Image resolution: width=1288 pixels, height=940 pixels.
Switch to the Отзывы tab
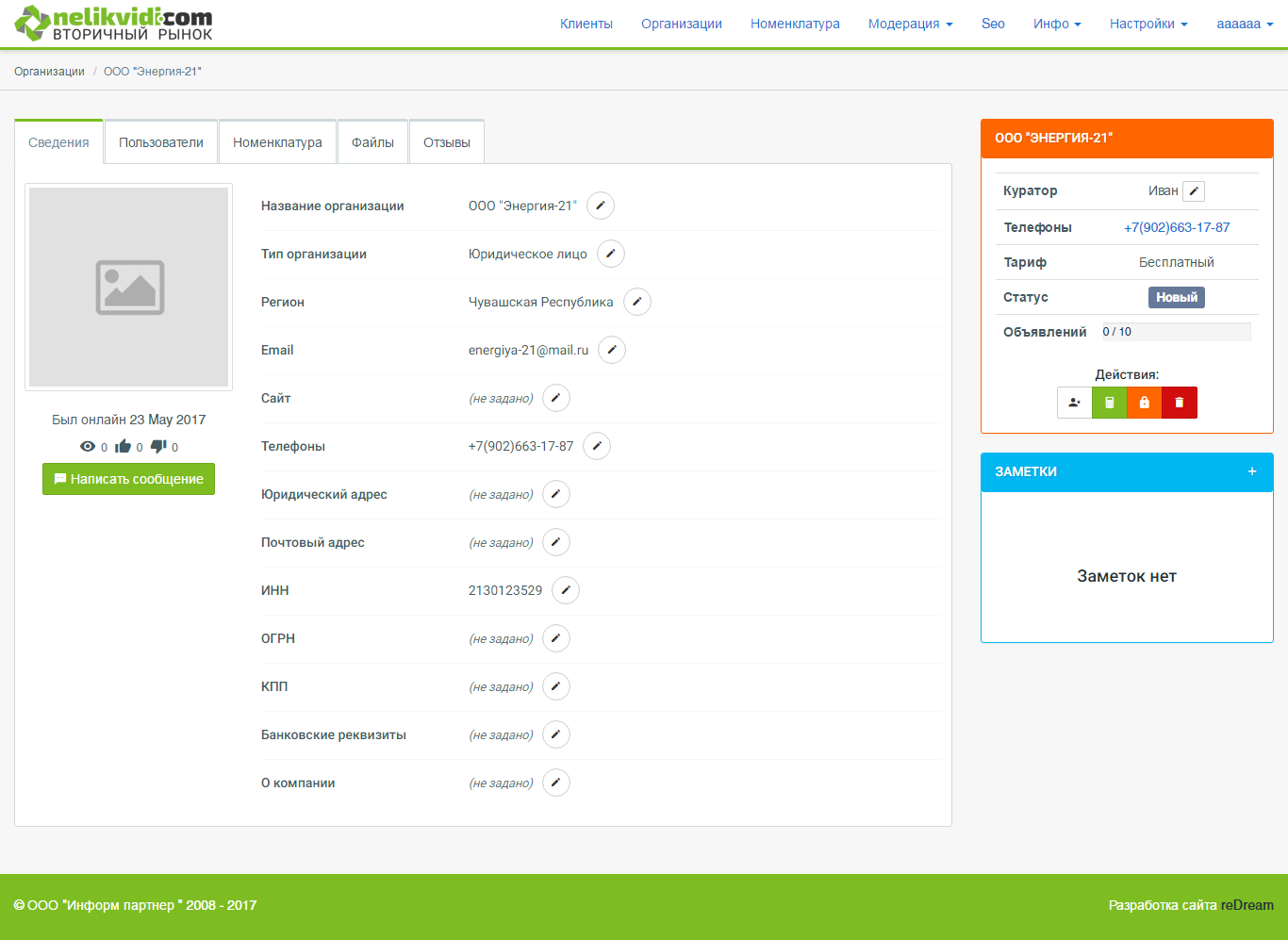pyautogui.click(x=447, y=142)
